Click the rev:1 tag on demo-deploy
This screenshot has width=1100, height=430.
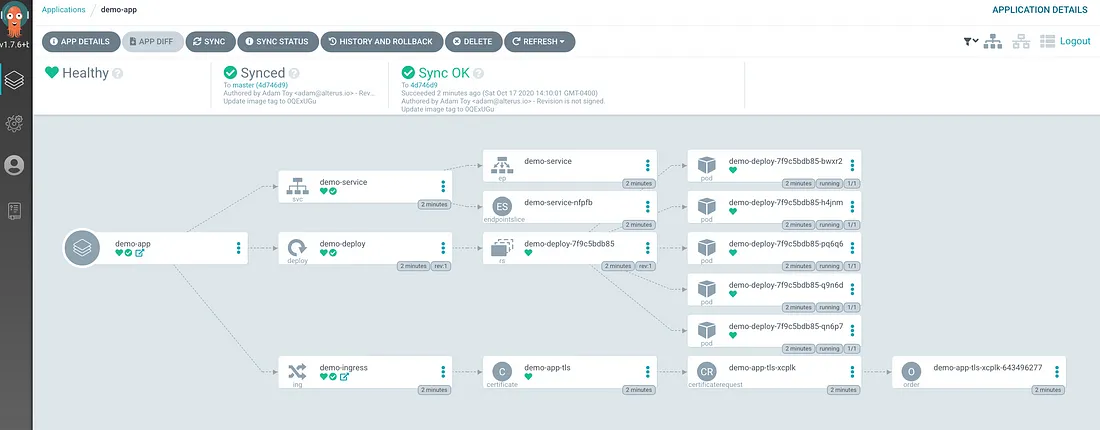(x=440, y=266)
